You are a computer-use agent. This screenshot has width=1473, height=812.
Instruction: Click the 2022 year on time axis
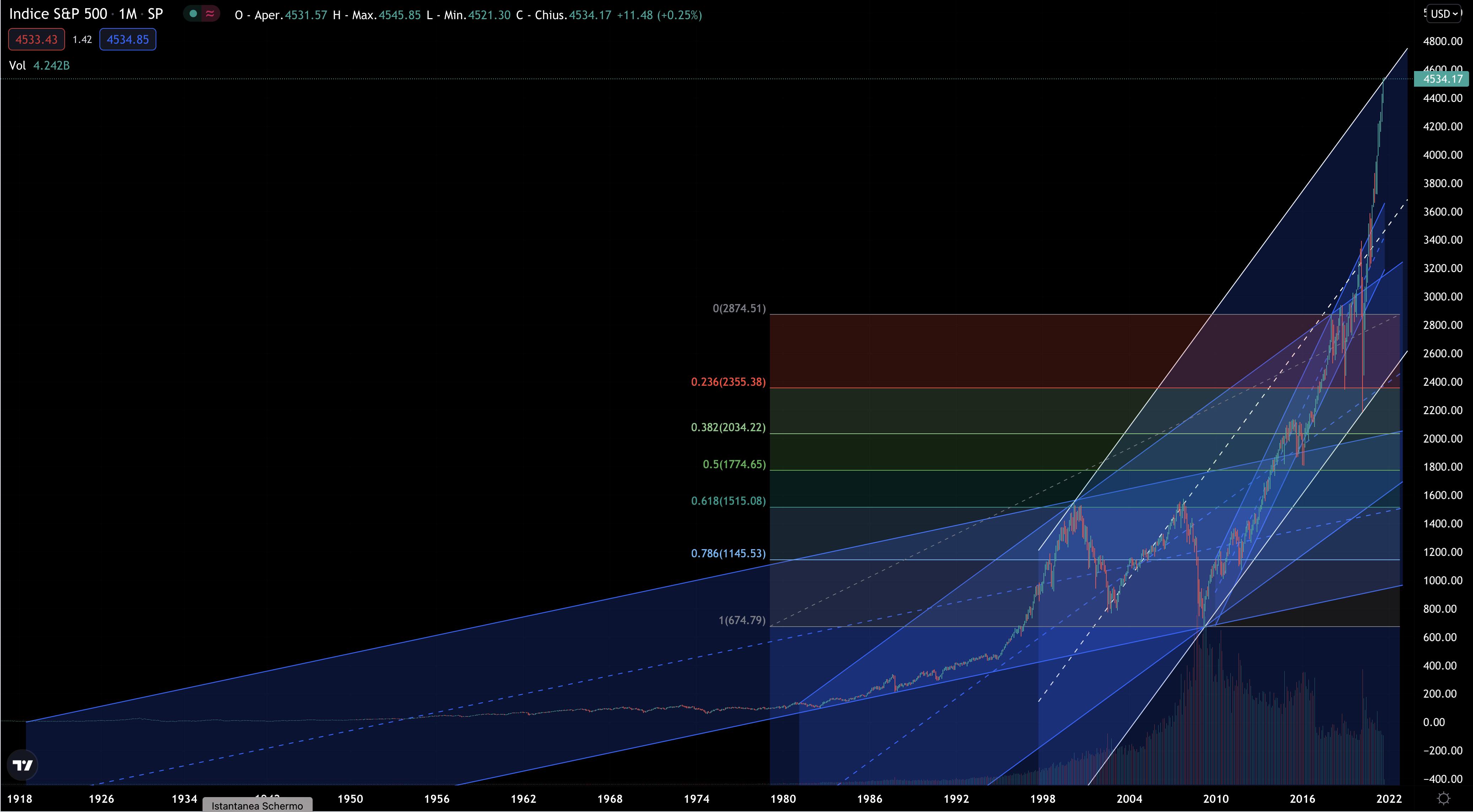(x=1388, y=798)
